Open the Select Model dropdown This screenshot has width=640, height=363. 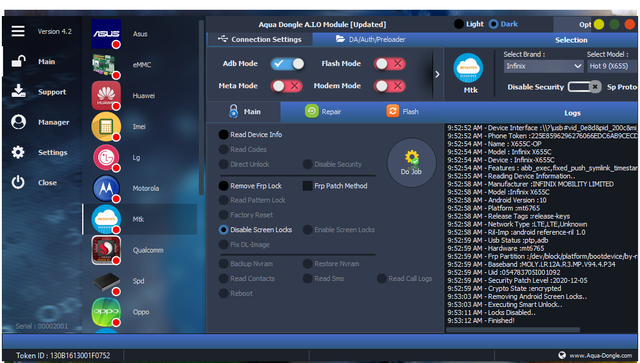pos(611,66)
